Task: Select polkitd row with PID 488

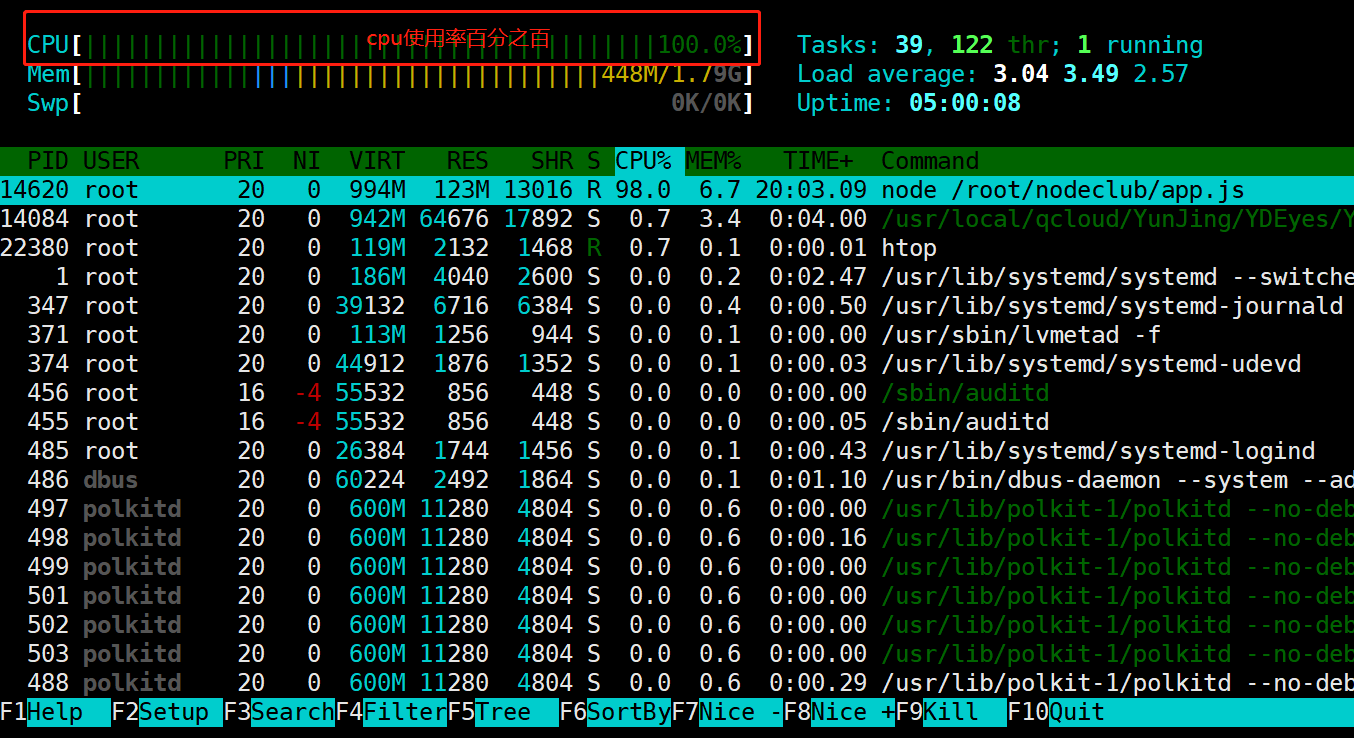Action: click(677, 683)
